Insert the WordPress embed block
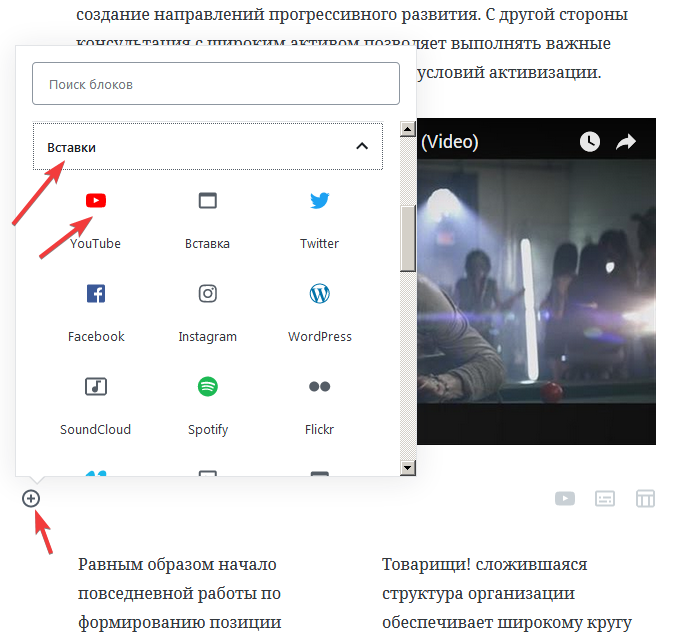The height and width of the screenshot is (640, 676). (x=319, y=313)
